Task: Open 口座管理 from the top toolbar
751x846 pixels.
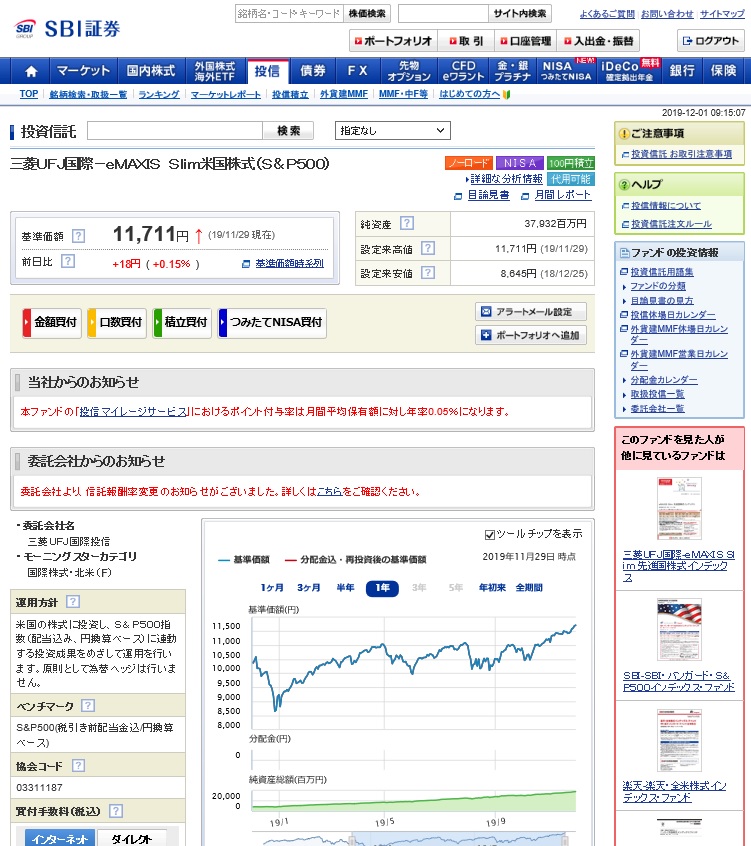Action: (525, 41)
